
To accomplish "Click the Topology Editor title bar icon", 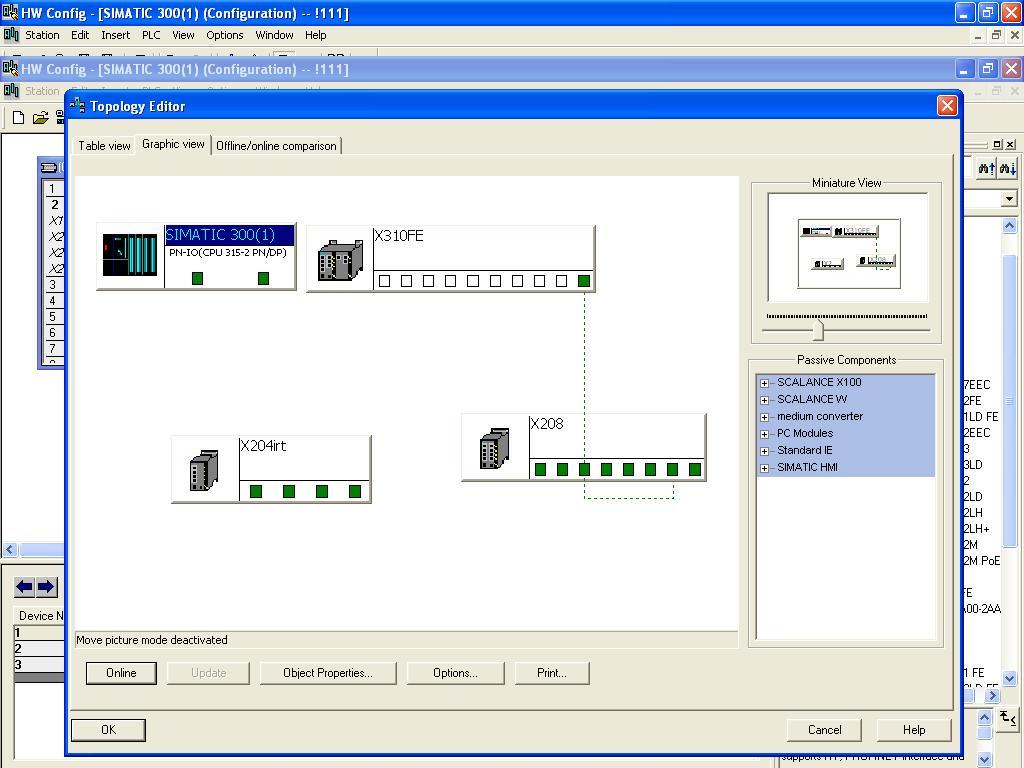I will coord(78,105).
